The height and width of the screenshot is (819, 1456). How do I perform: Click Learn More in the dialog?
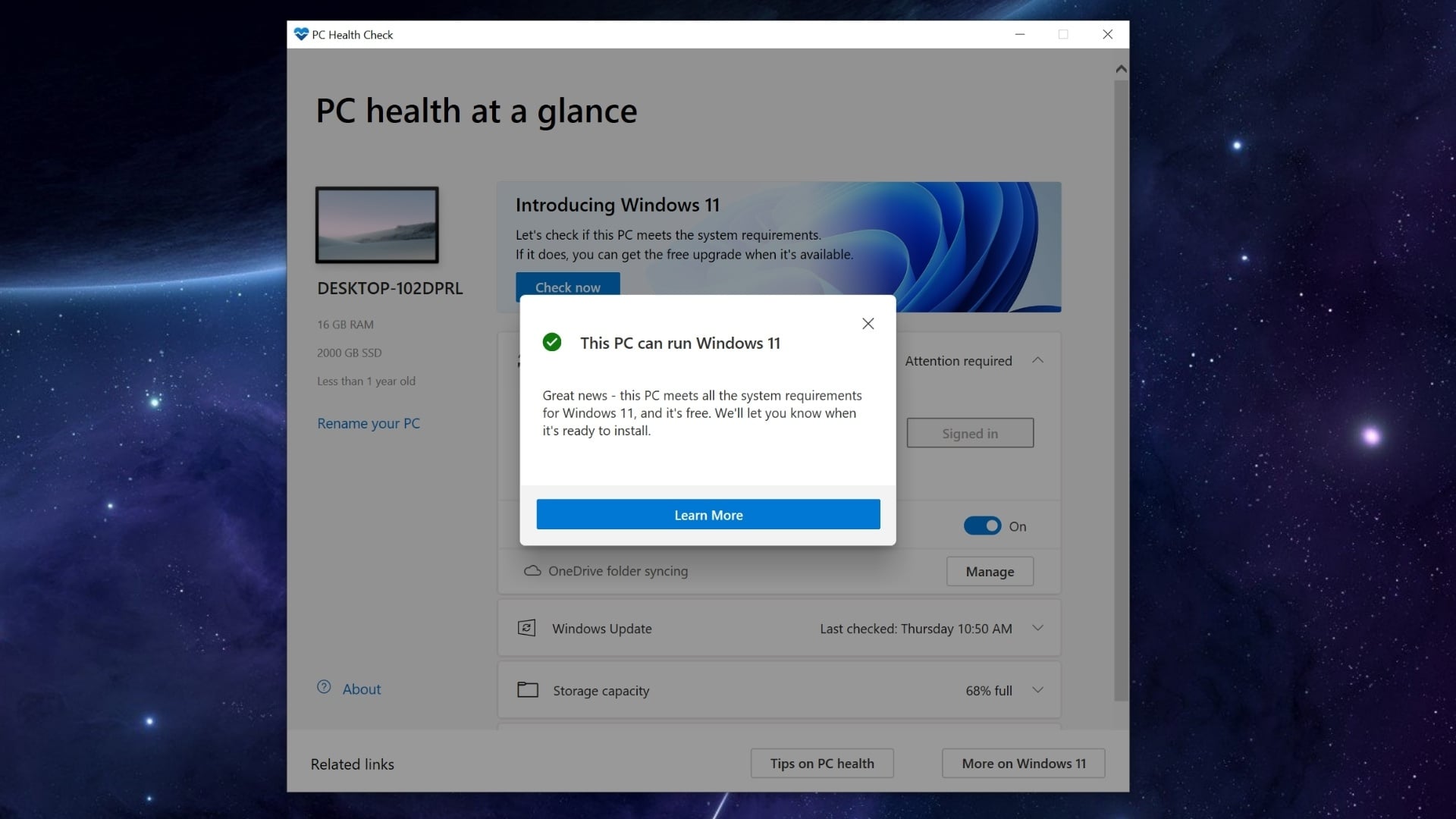(x=707, y=514)
